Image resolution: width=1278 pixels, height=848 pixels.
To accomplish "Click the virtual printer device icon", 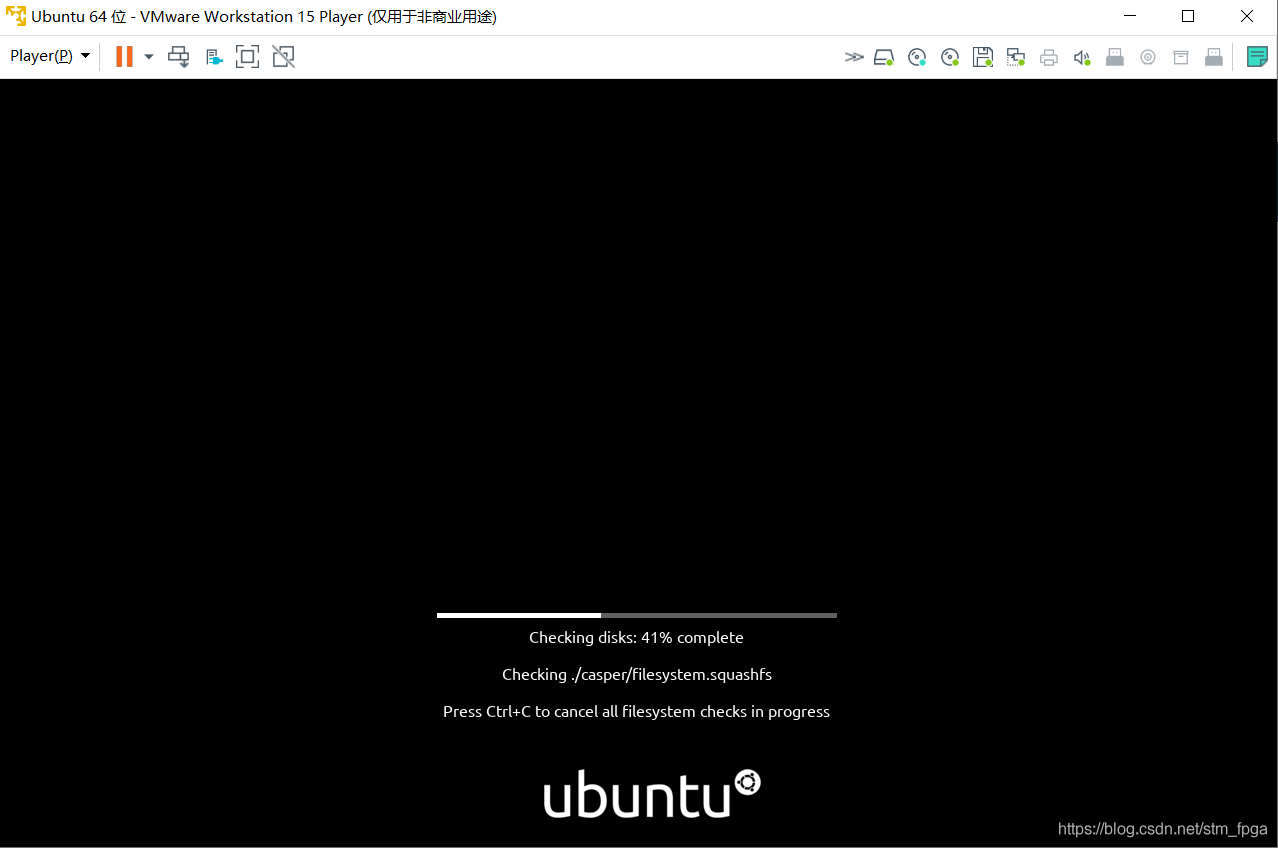I will point(1049,56).
